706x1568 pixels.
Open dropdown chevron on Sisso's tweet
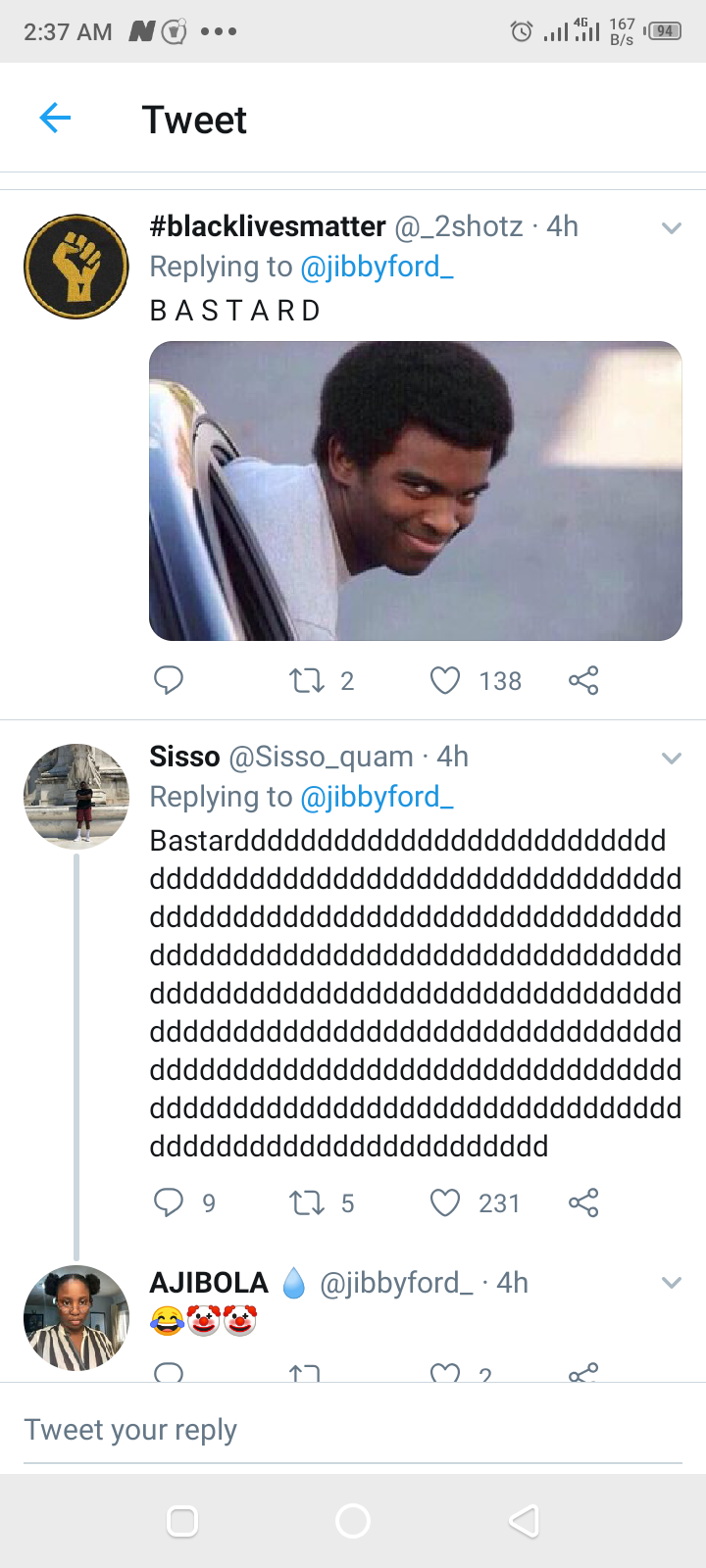pyautogui.click(x=672, y=759)
